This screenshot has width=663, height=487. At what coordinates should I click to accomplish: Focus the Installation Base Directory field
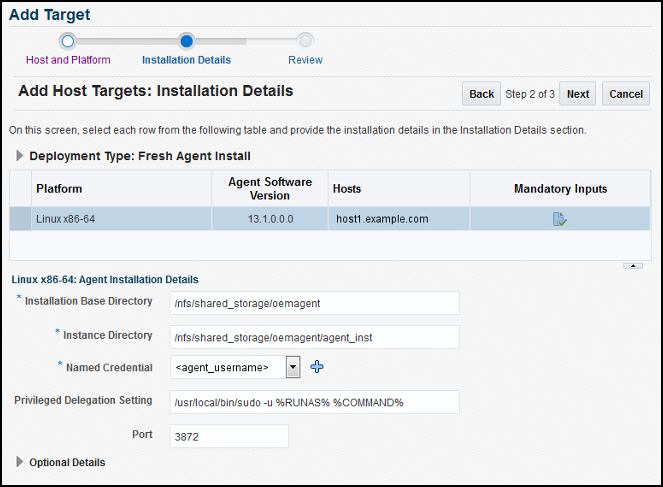tap(315, 303)
